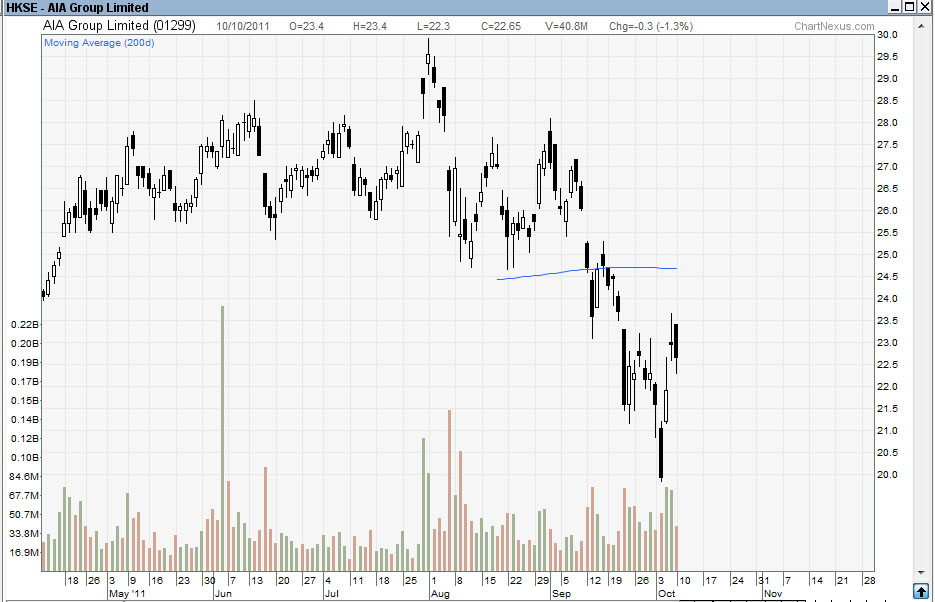Click the Oct month label
Viewport: 935px width, 602px height.
coord(666,594)
